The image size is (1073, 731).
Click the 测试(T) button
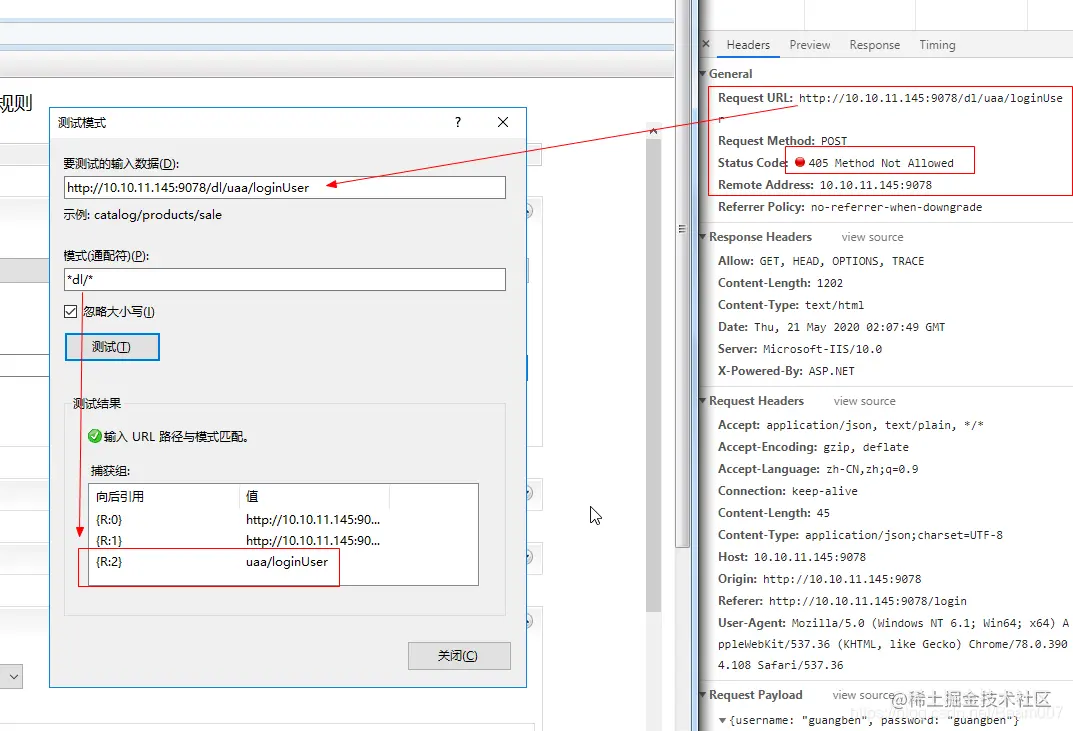click(x=112, y=347)
